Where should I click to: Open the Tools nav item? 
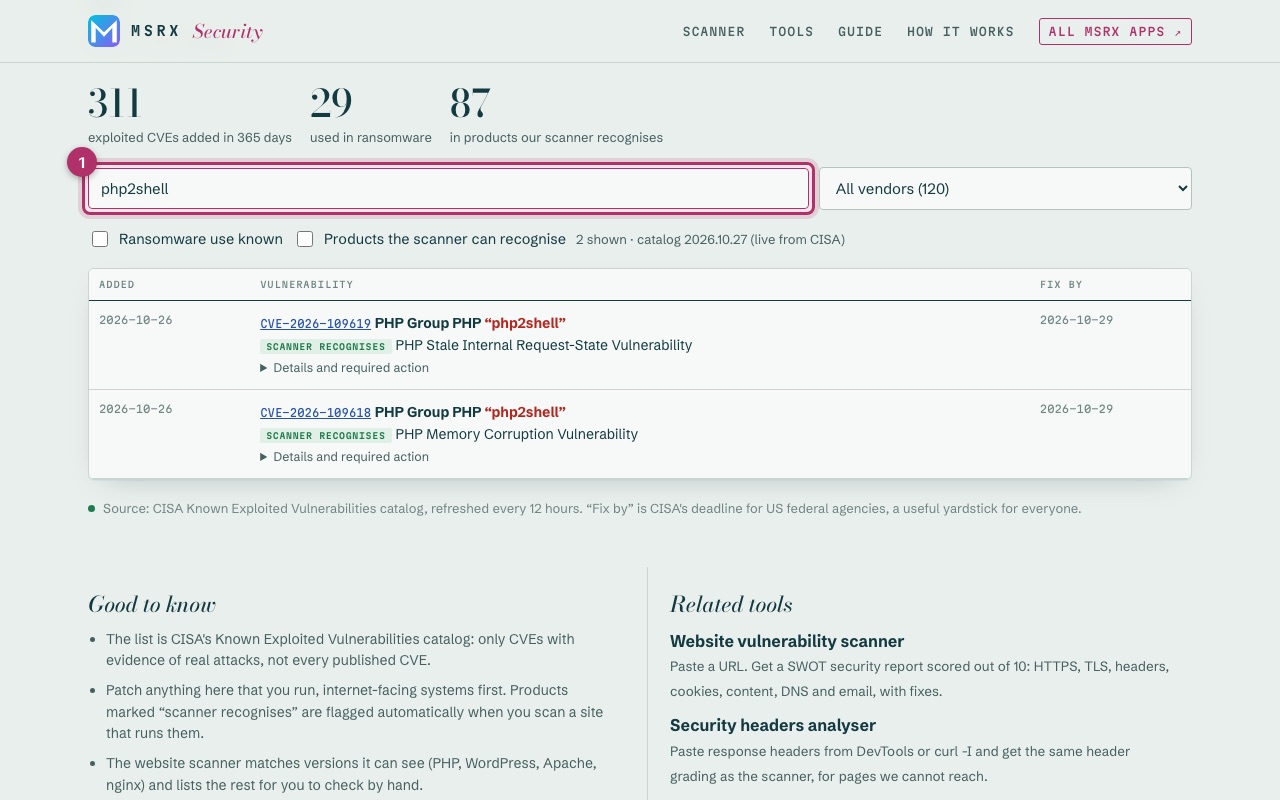(791, 32)
